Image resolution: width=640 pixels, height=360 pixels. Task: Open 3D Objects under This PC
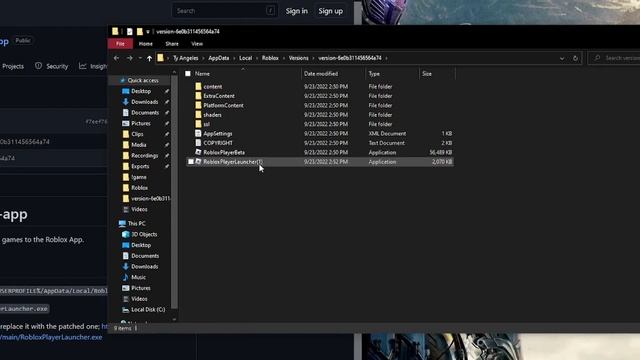coord(144,234)
